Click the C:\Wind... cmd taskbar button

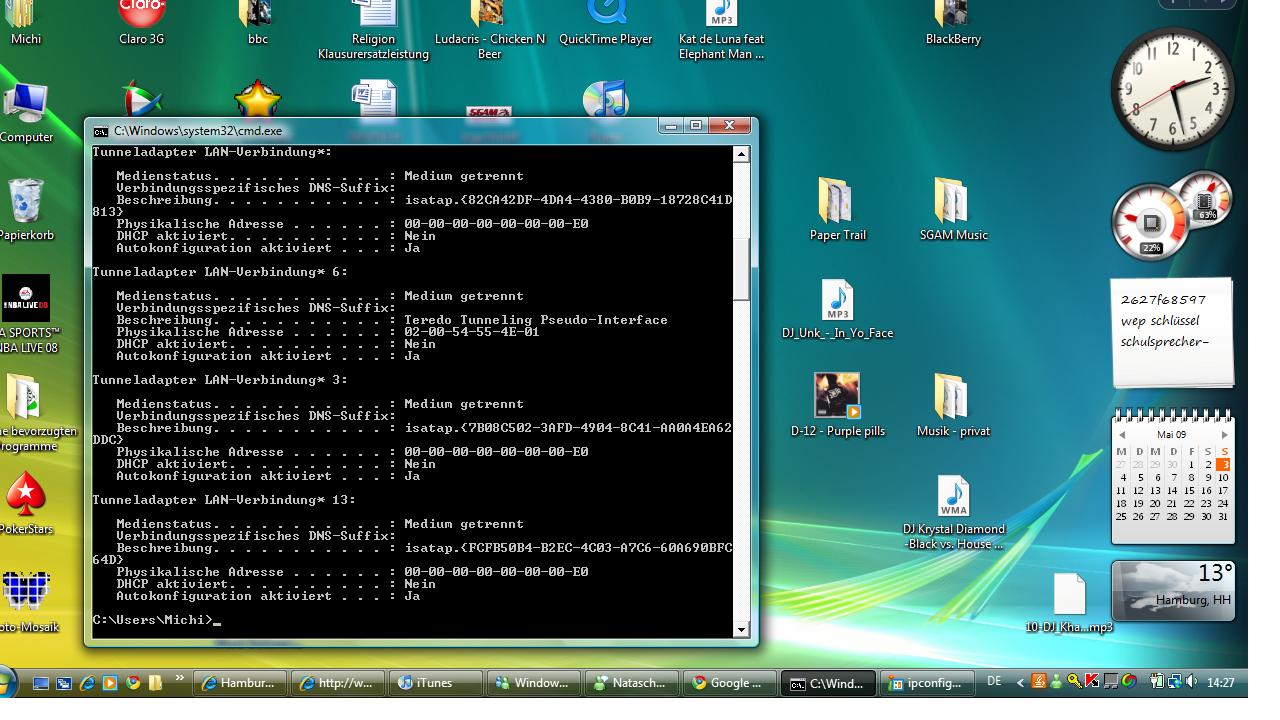[x=828, y=683]
